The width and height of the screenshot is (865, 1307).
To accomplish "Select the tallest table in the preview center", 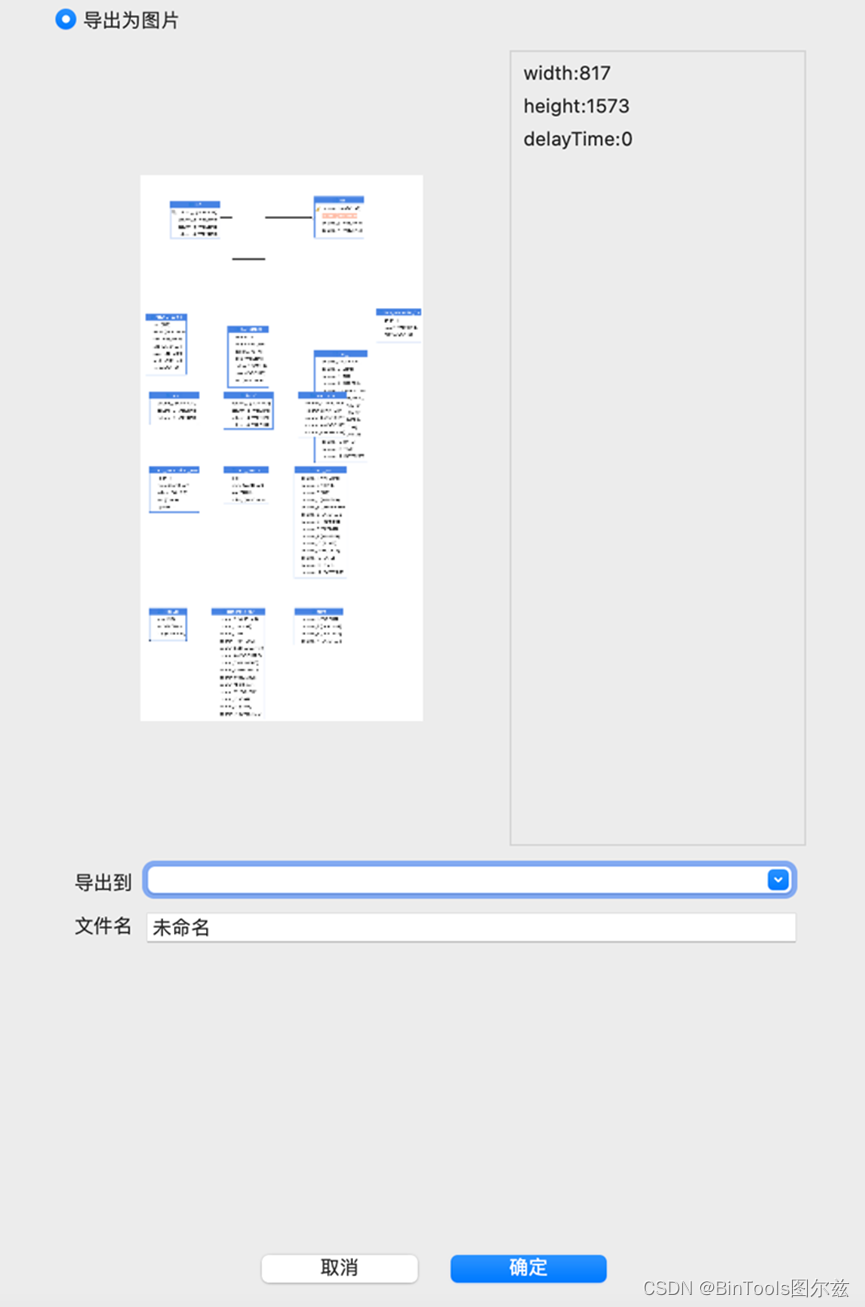I will pos(320,520).
